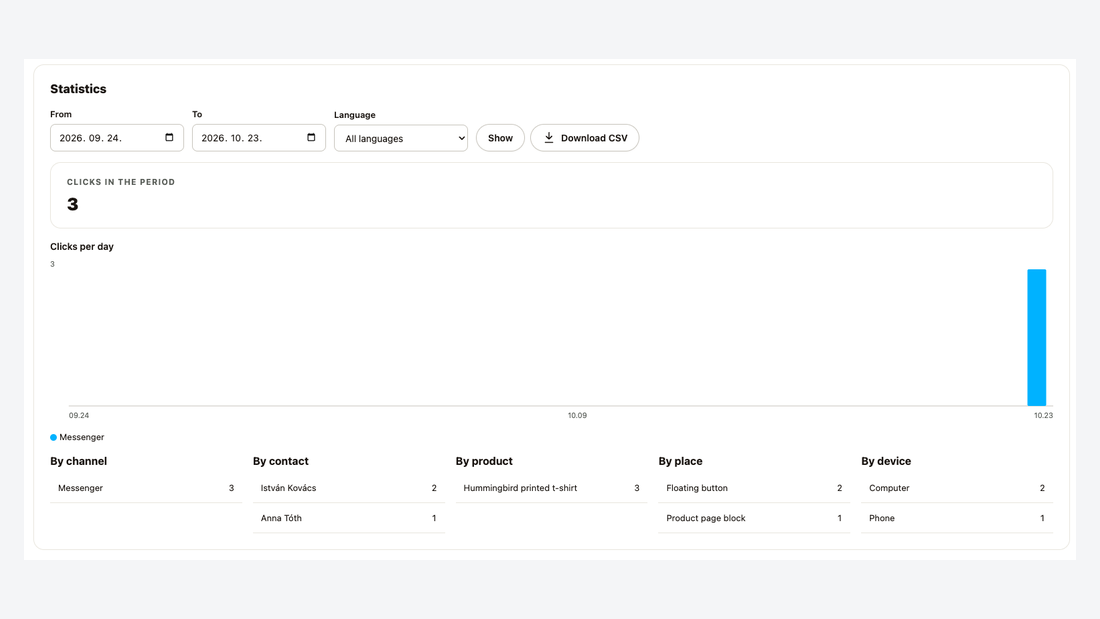This screenshot has width=1100, height=619.
Task: Select the Computer device row
Action: [x=957, y=488]
